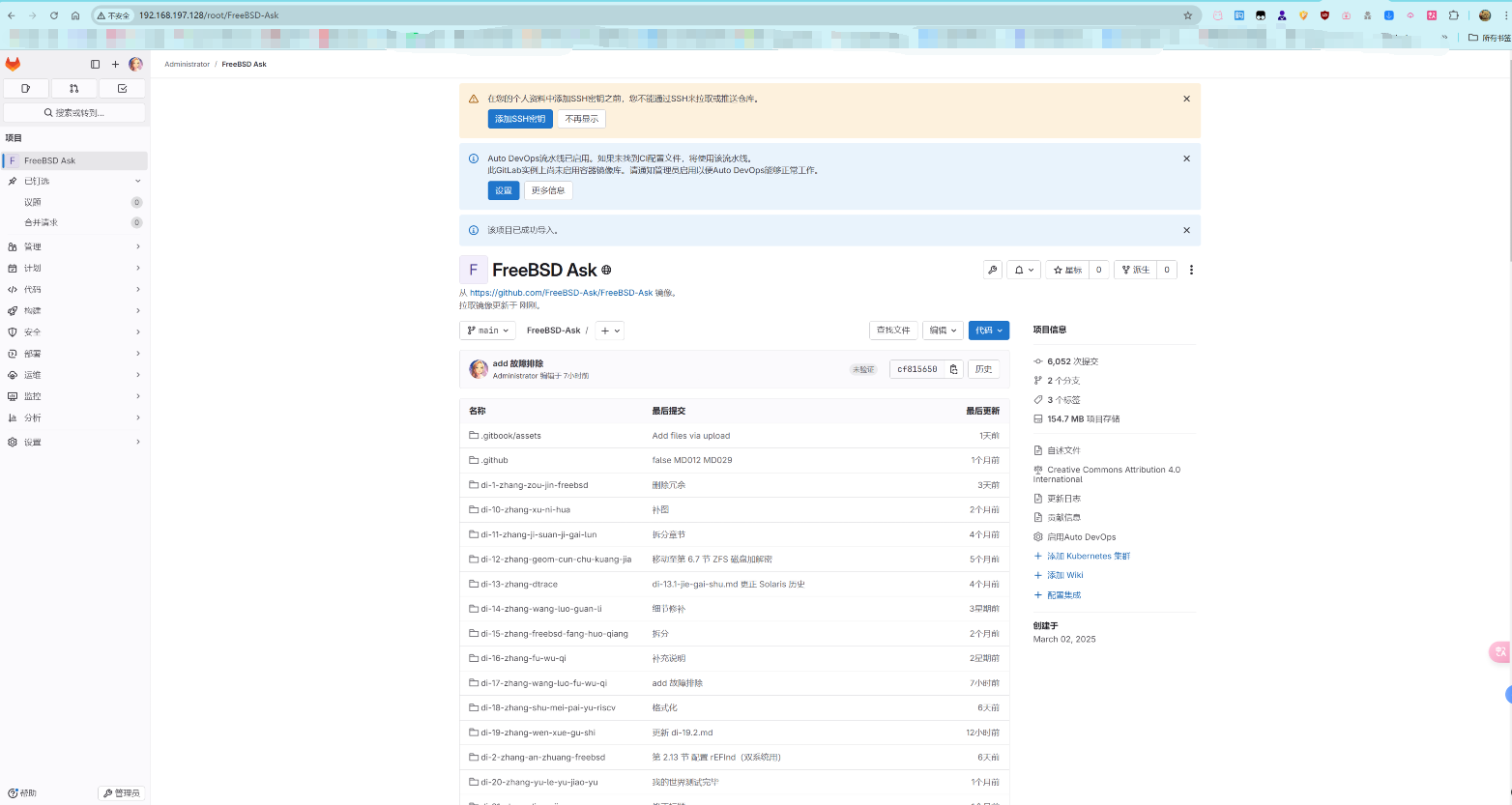This screenshot has width=1512, height=805.
Task: Open the blue 代码 code dropdown
Action: click(x=989, y=331)
